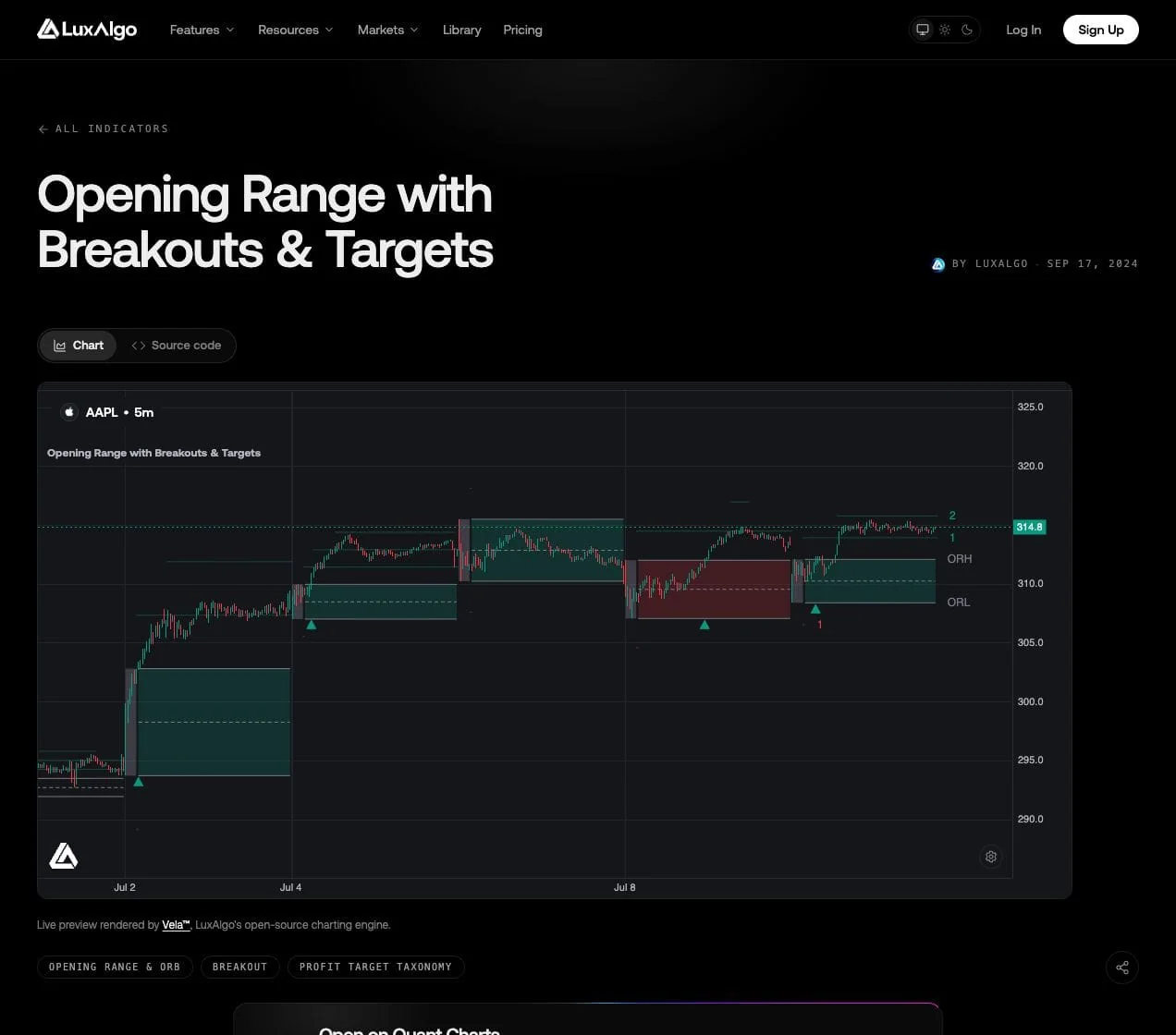Expand the Resources menu
This screenshot has width=1176, height=1035.
click(295, 30)
